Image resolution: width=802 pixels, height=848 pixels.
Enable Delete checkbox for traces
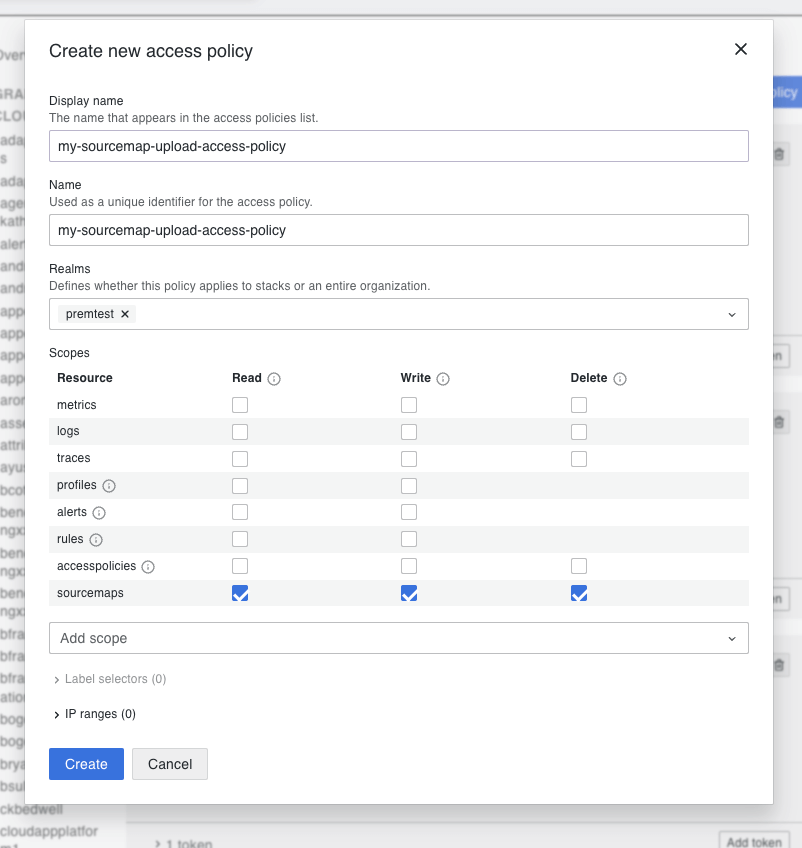point(579,459)
